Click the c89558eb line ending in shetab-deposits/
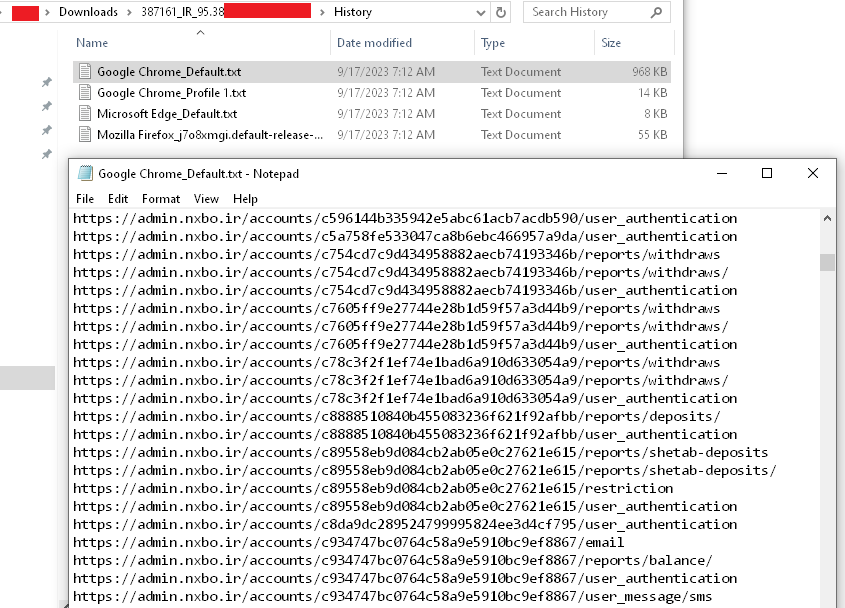Screen dimensions: 845x608 425,471
